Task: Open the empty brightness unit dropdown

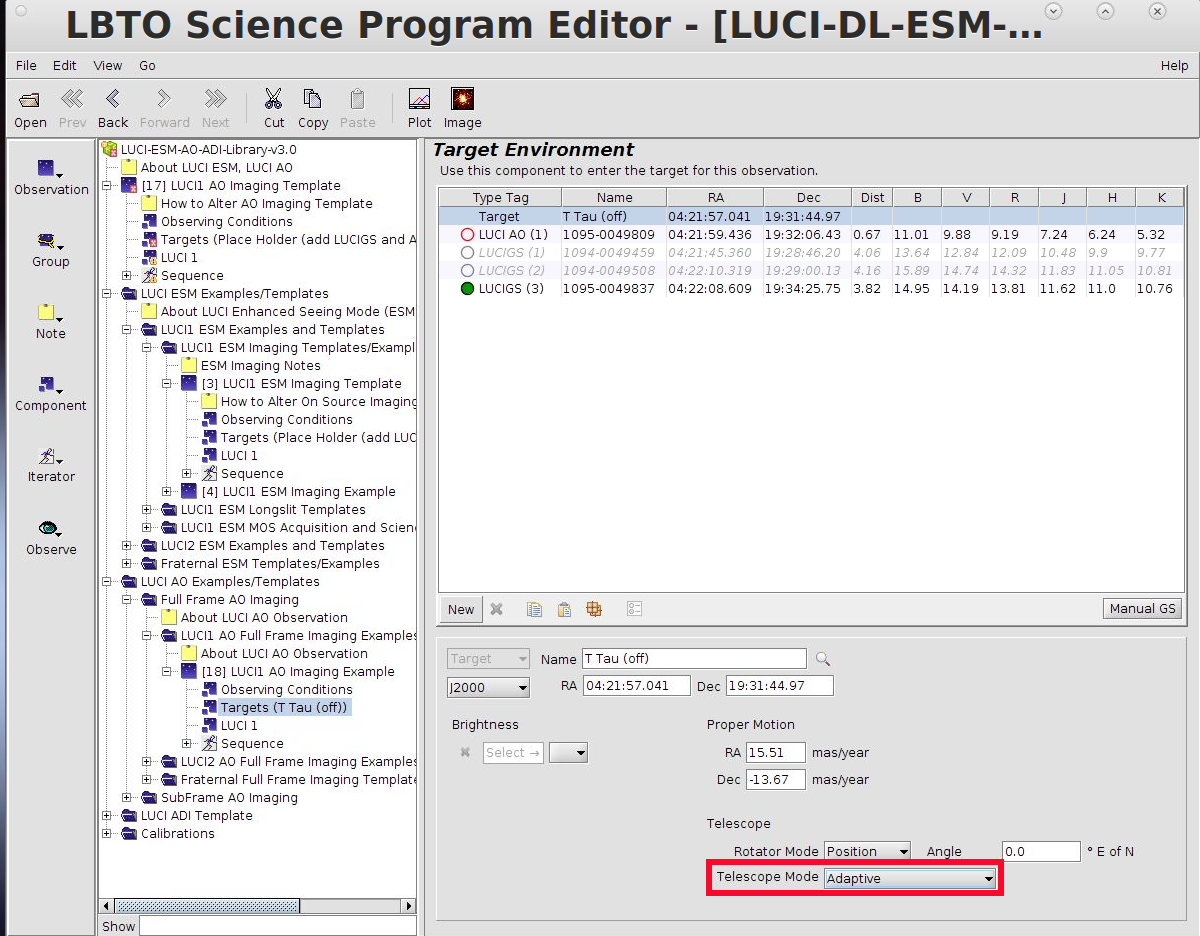Action: (568, 752)
